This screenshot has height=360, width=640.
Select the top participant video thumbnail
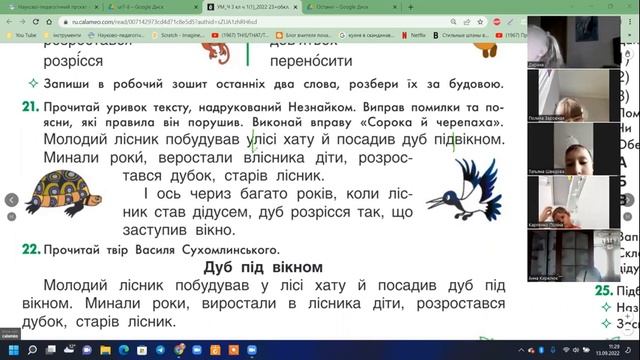[573, 42]
